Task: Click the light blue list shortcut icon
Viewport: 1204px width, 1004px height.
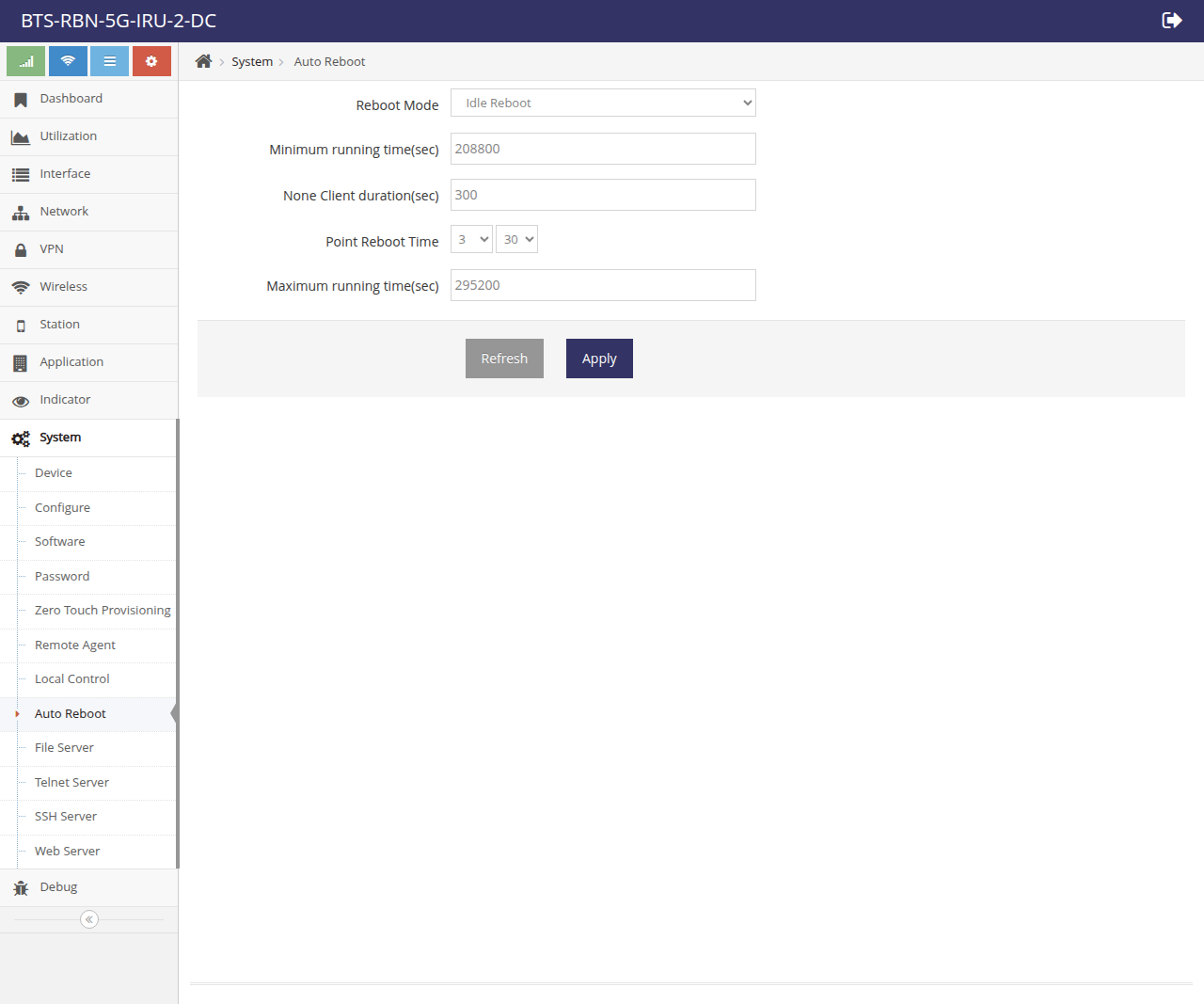Action: [x=109, y=61]
